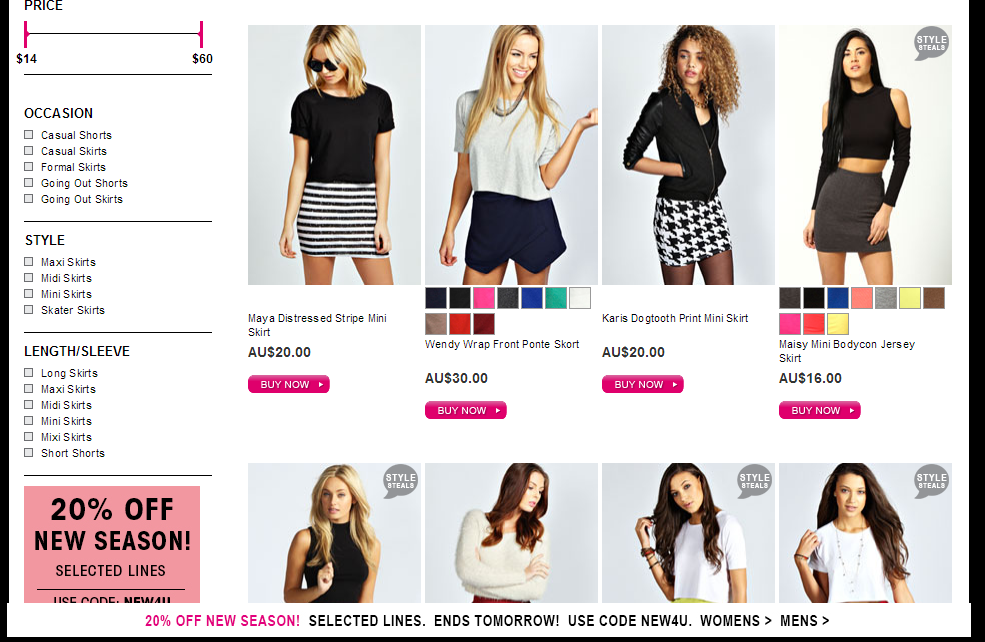Viewport: 985px width, 642px height.
Task: Click Style Steals badge on blonde model photo
Action: [400, 482]
